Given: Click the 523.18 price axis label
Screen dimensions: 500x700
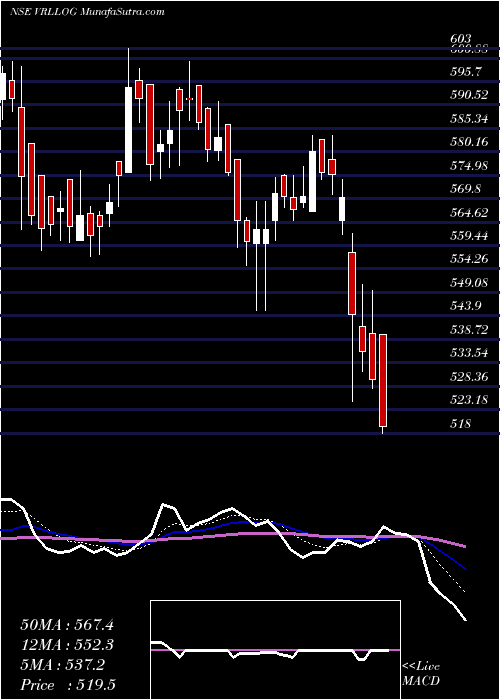Looking at the screenshot, I should pyautogui.click(x=469, y=400).
